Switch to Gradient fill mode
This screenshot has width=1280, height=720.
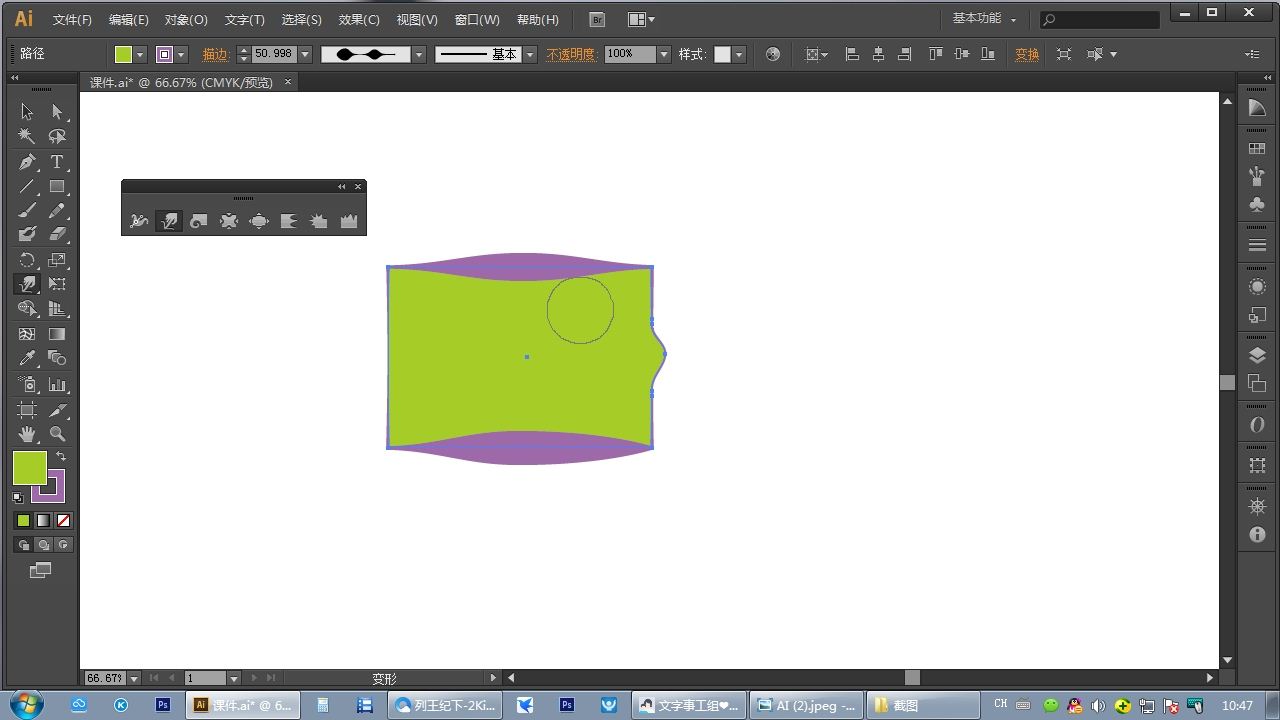click(x=43, y=521)
